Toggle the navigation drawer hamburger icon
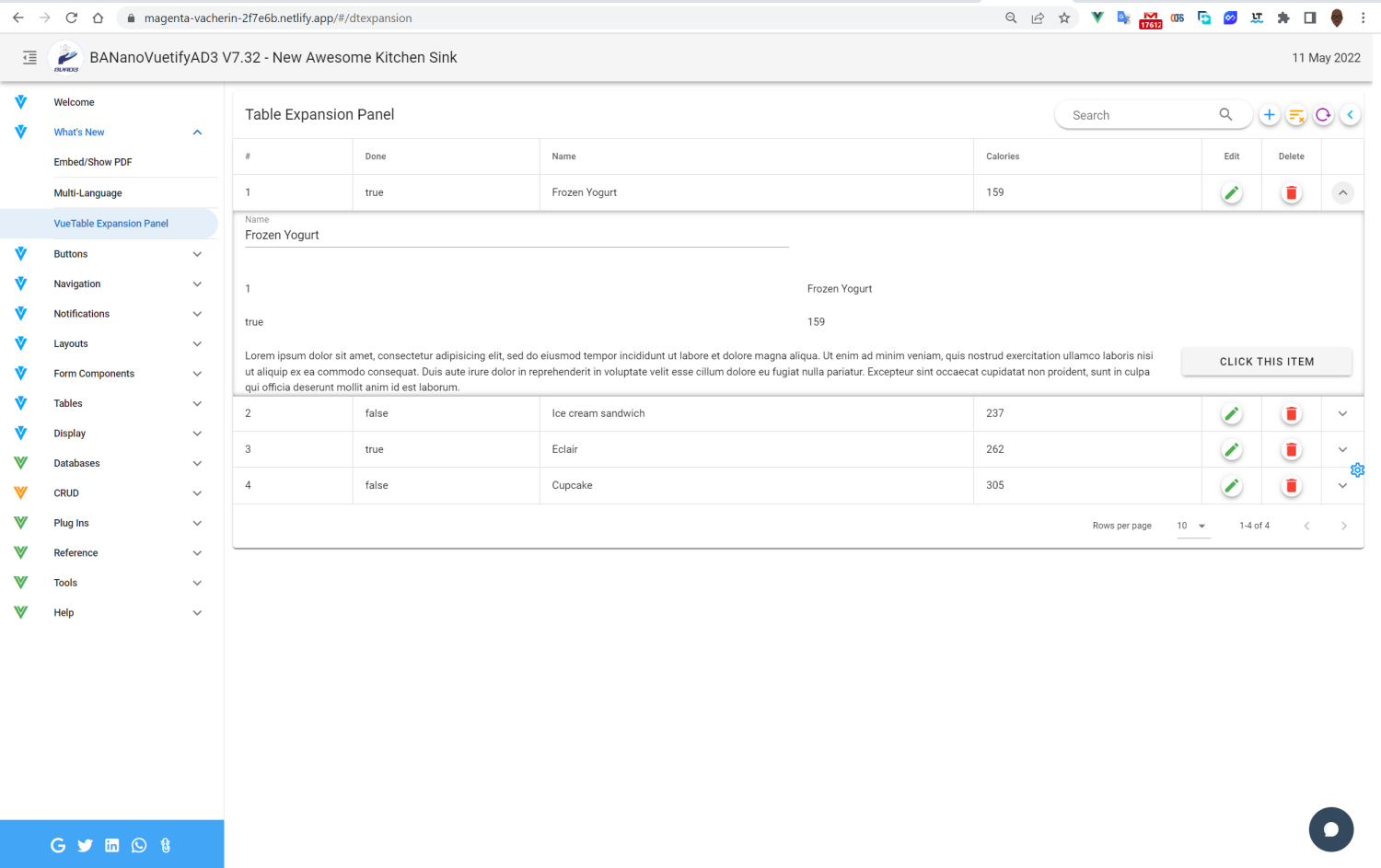This screenshot has width=1381, height=868. pos(29,57)
